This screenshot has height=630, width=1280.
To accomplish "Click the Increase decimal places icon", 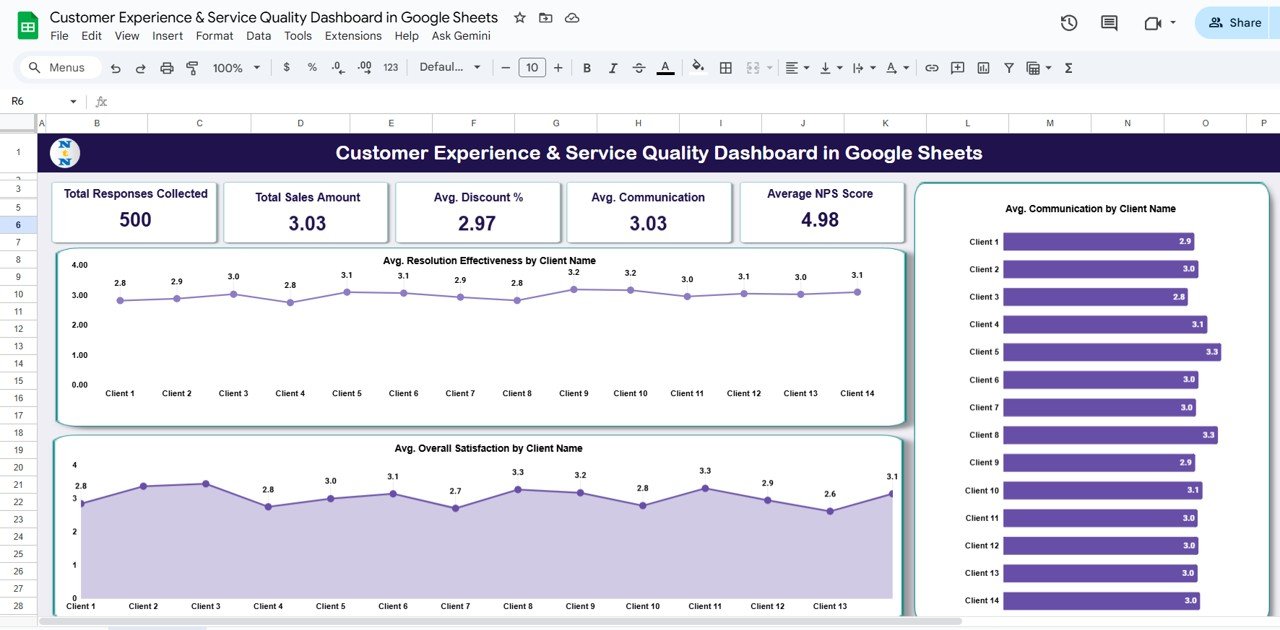I will [364, 67].
